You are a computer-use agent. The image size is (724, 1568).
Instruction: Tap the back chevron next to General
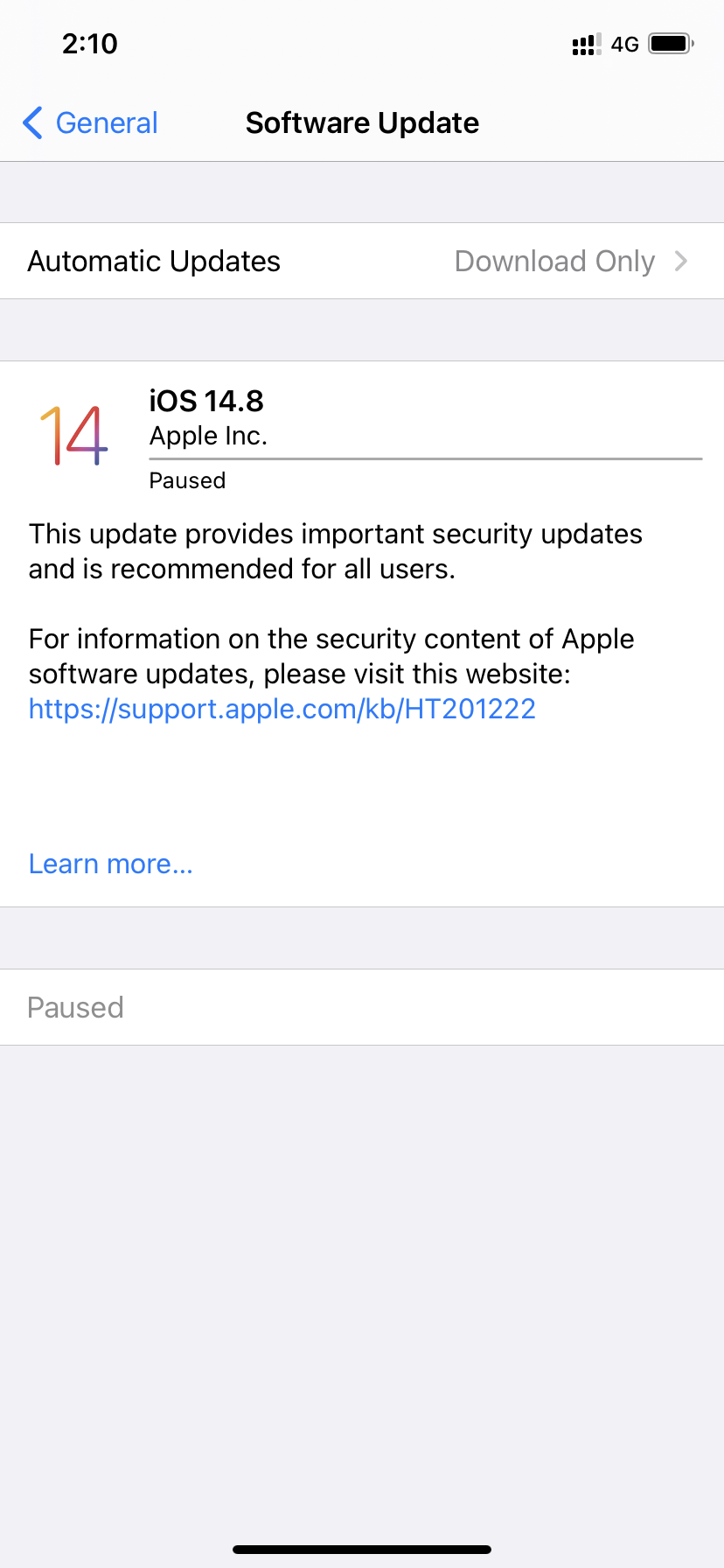[x=32, y=123]
